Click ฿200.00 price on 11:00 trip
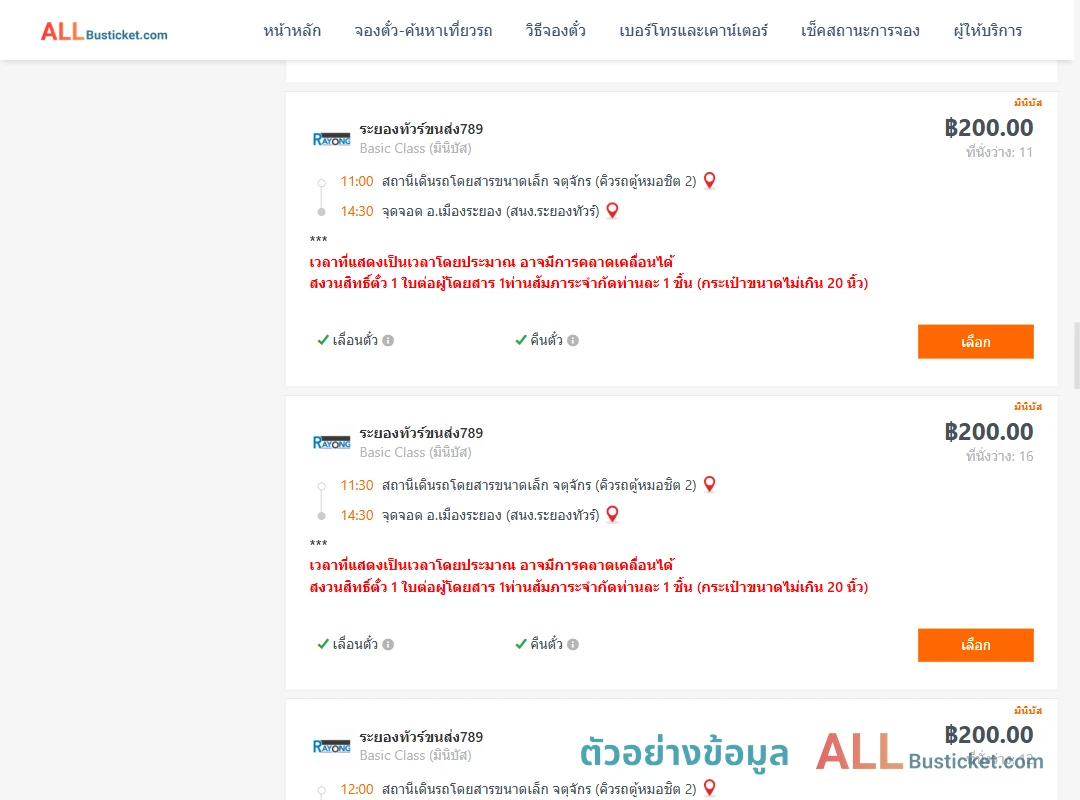Screen dimensions: 1080x800 [989, 127]
